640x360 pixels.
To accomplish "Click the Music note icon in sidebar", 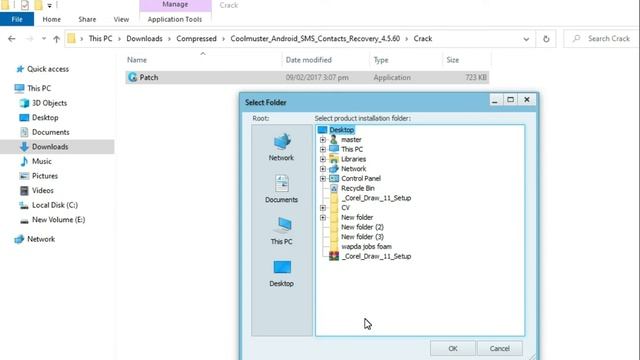I will pyautogui.click(x=24, y=161).
